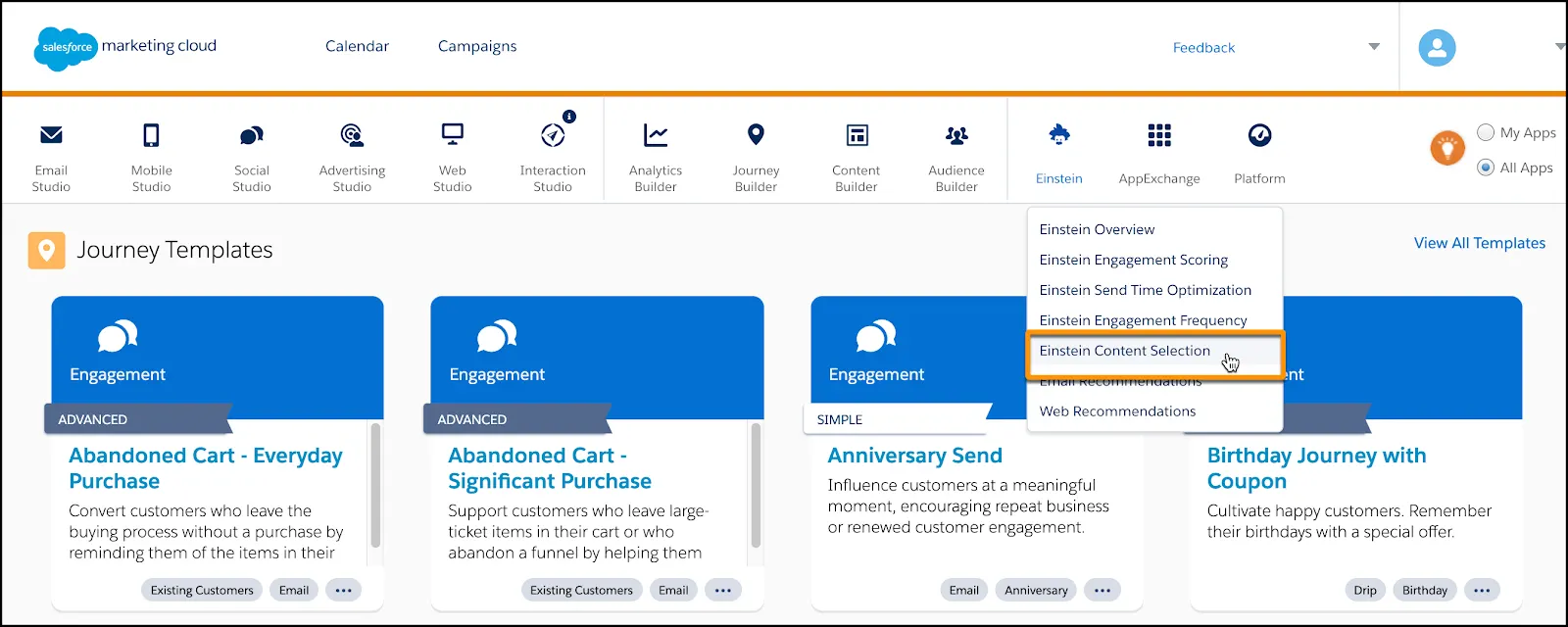Click Existing Customers tag on Everyday Purchase card

coord(202,590)
